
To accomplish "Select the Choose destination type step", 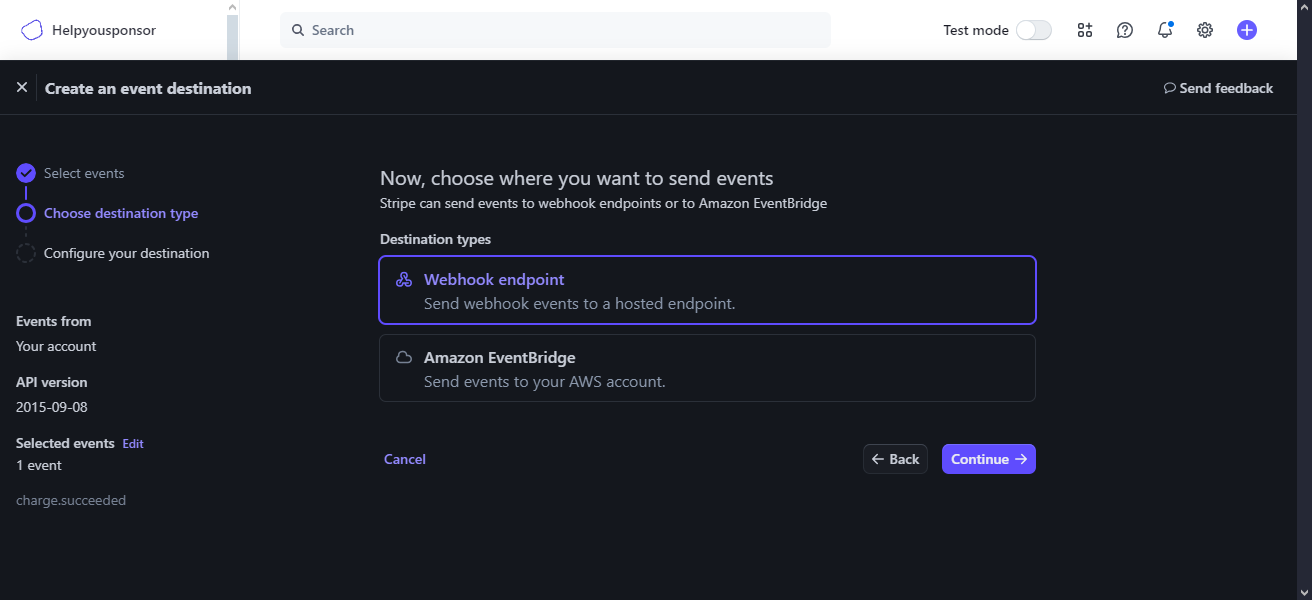I will click(121, 213).
